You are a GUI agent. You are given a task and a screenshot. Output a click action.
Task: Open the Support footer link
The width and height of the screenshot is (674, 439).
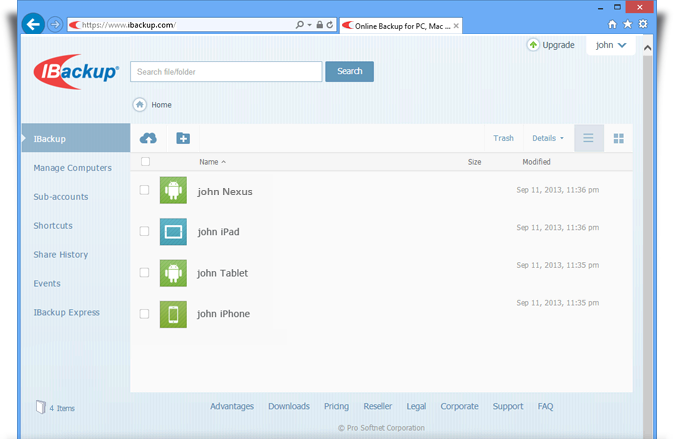508,406
